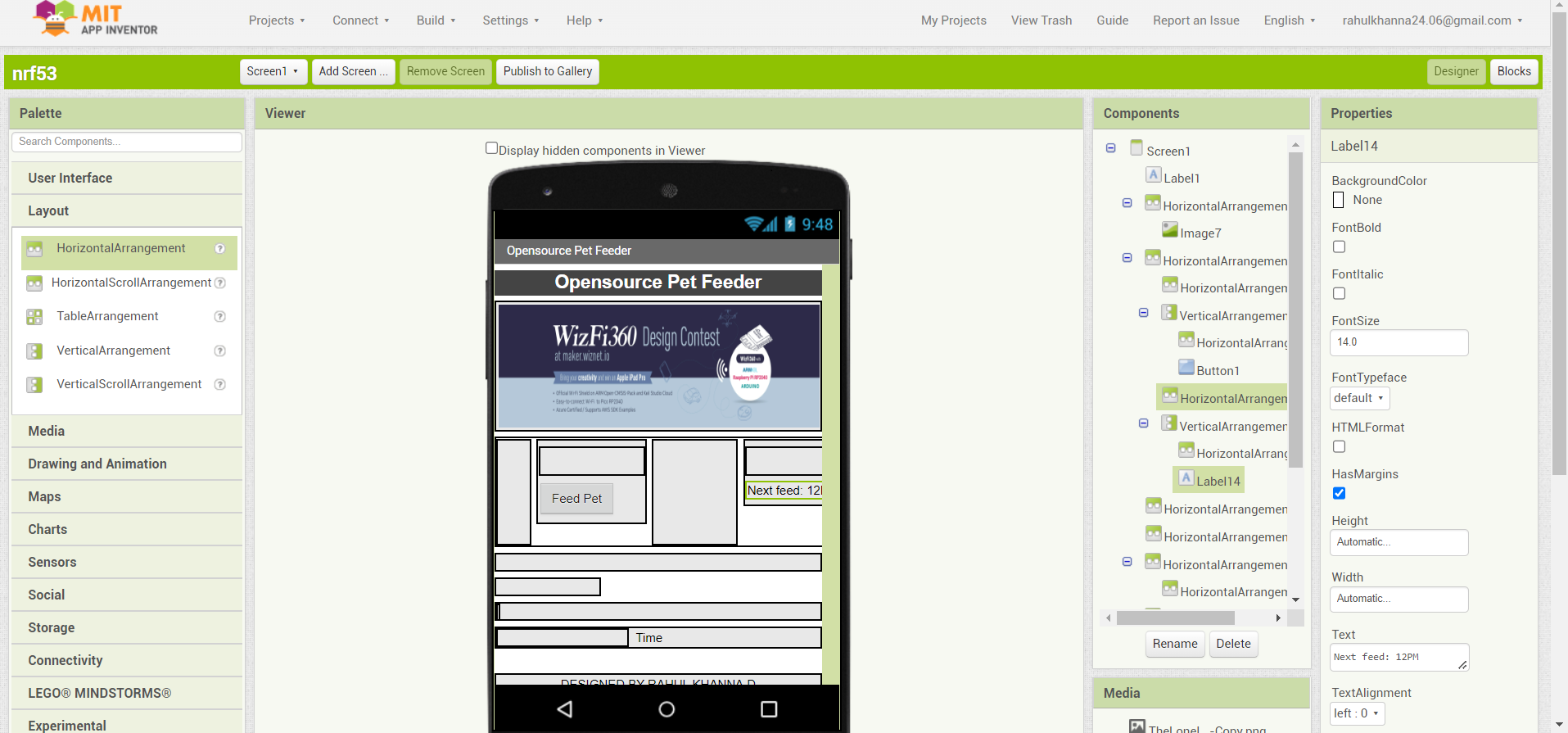This screenshot has width=1568, height=733.
Task: Select VerticalArrangement palette icon
Action: click(34, 351)
